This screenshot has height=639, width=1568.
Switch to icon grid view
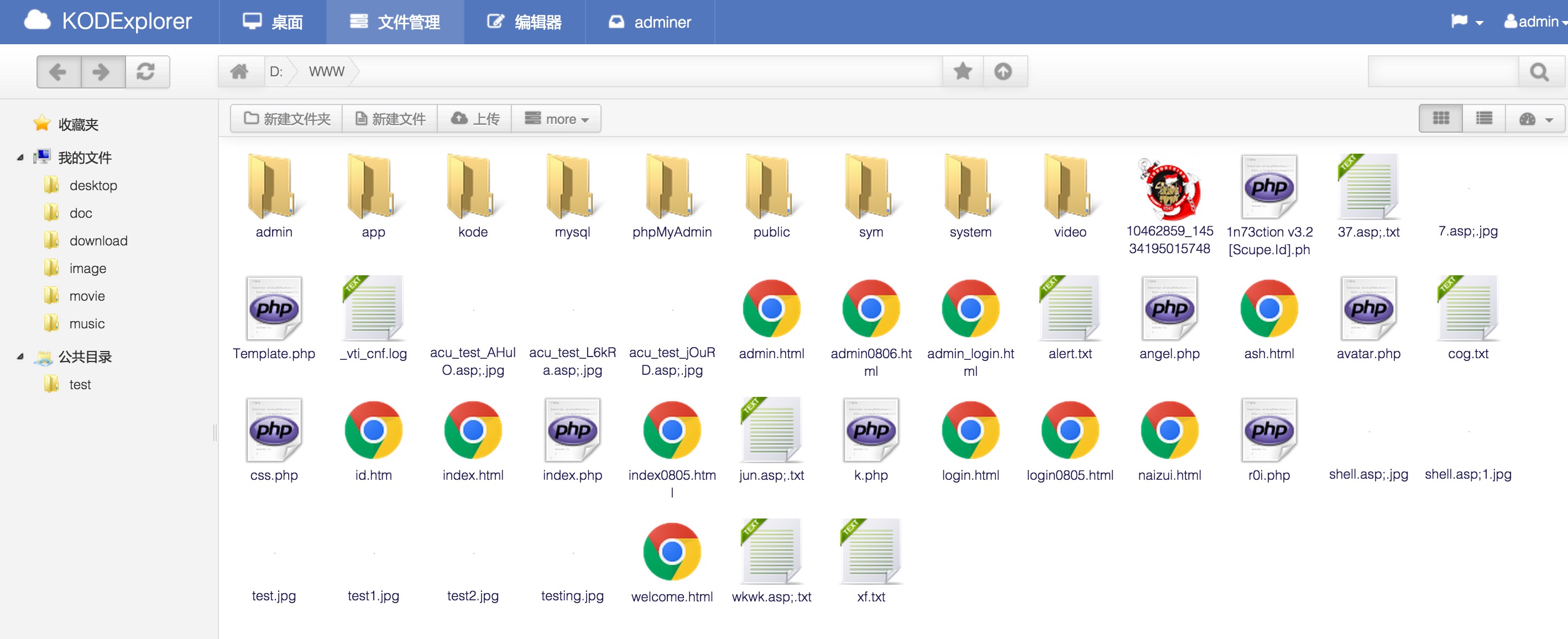coord(1441,119)
